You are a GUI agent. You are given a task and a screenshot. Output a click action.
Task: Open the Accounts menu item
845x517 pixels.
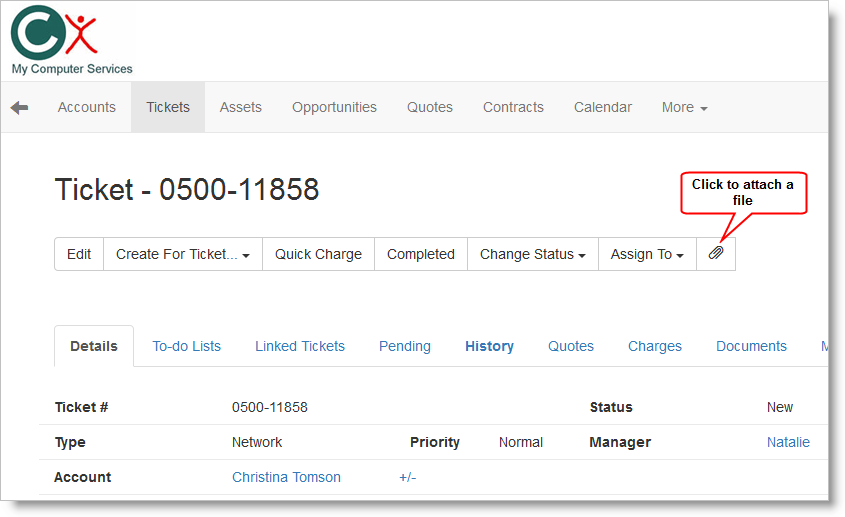coord(87,107)
